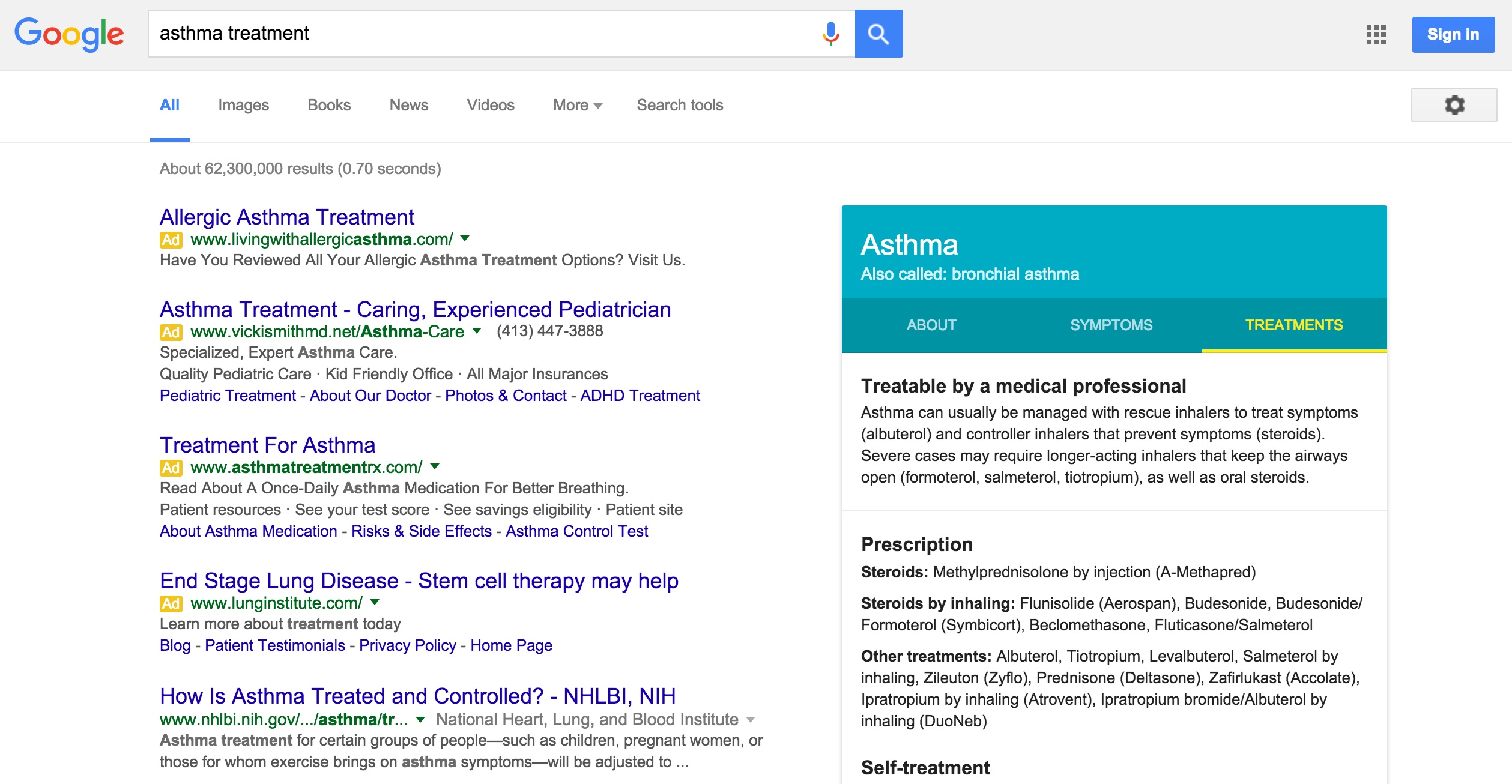
Task: Expand arrow next to asthmatreatmentrx.com URL
Action: tap(435, 466)
